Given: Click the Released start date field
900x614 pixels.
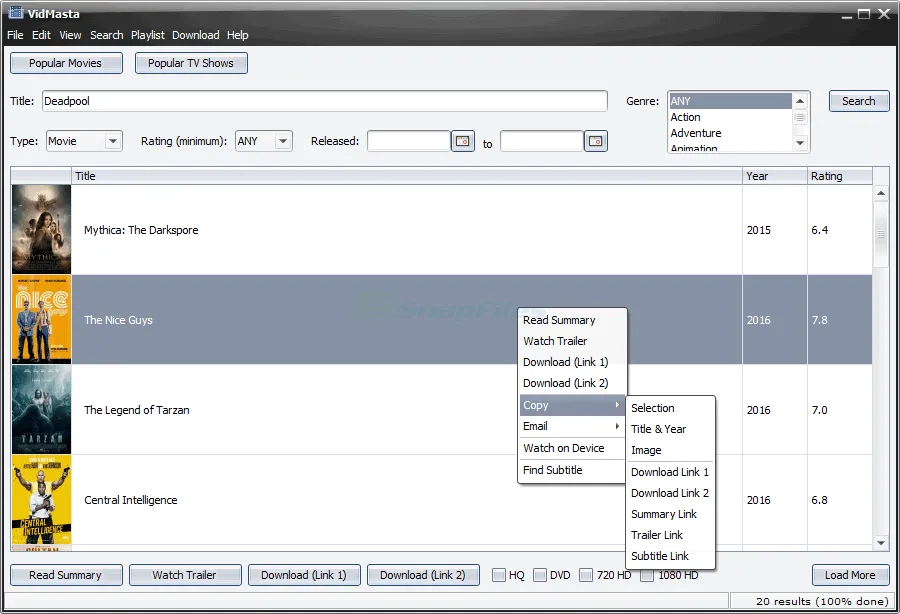Looking at the screenshot, I should [x=409, y=141].
